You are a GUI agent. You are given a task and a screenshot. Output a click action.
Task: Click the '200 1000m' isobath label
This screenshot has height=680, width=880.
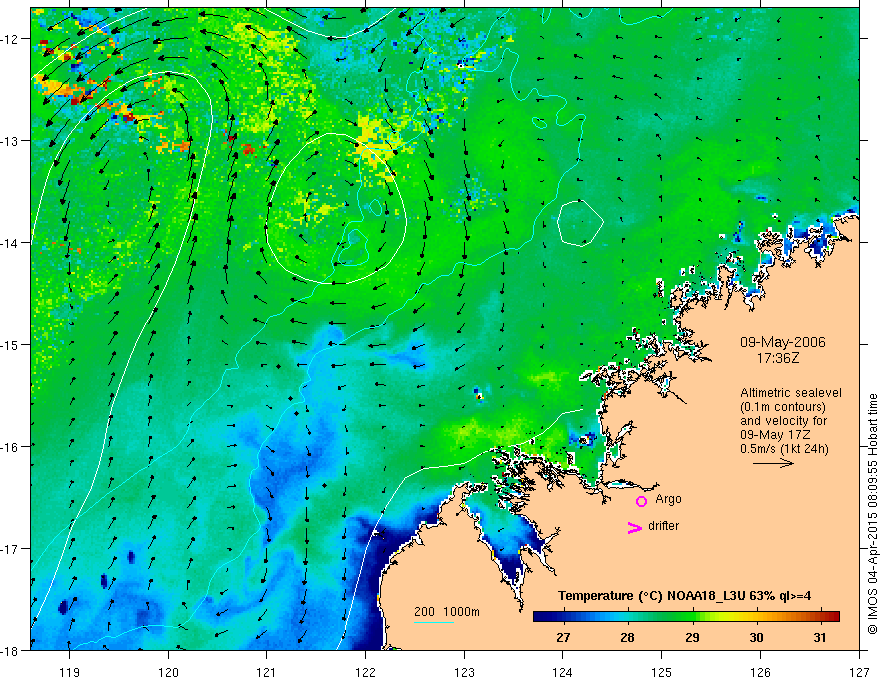(x=447, y=612)
